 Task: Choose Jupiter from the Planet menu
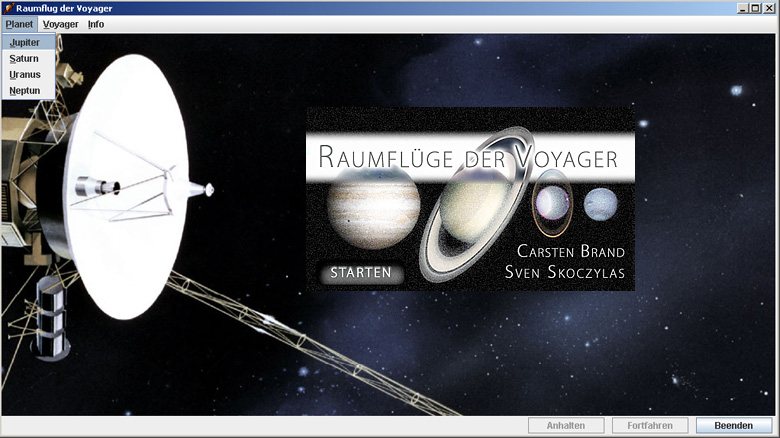[25, 43]
